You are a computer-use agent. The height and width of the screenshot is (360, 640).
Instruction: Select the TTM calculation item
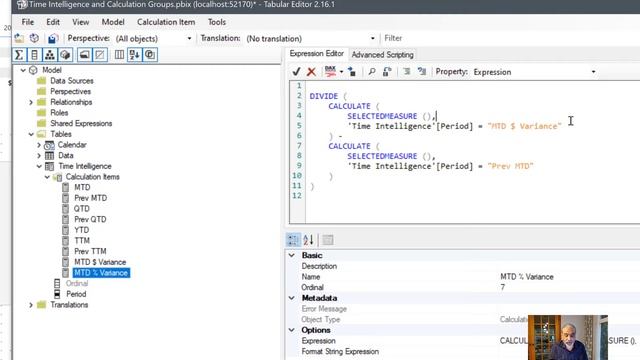[82, 240]
